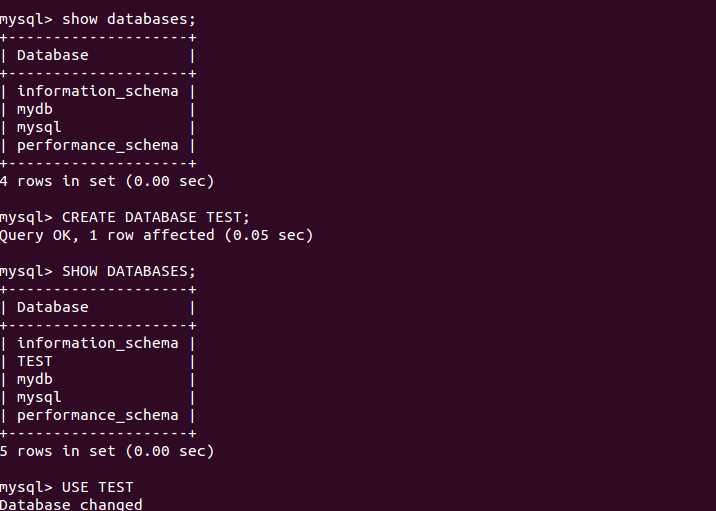This screenshot has height=511, width=716.
Task: Click the "CREATE DATABASE TEST;" command text
Action: pyautogui.click(x=155, y=217)
